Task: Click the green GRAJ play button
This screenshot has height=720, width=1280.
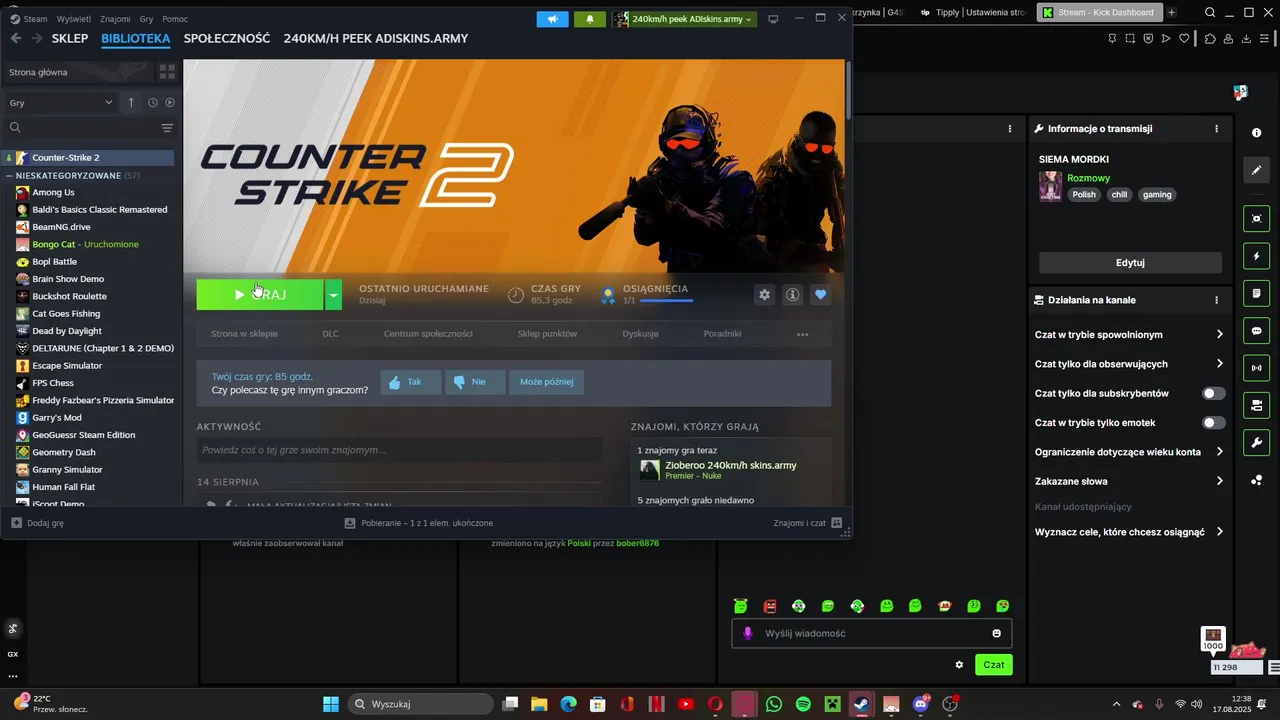Action: pyautogui.click(x=260, y=294)
